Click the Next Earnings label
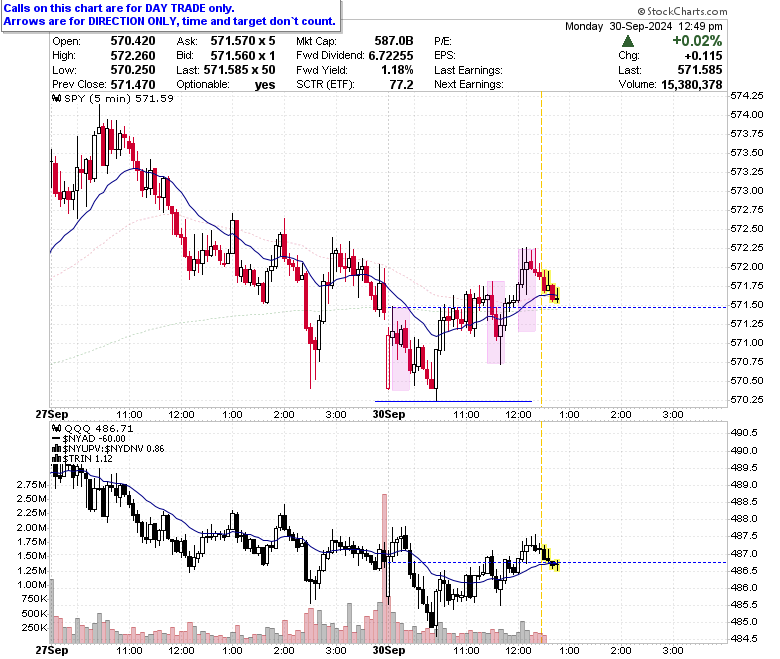The height and width of the screenshot is (659, 780). (x=469, y=85)
